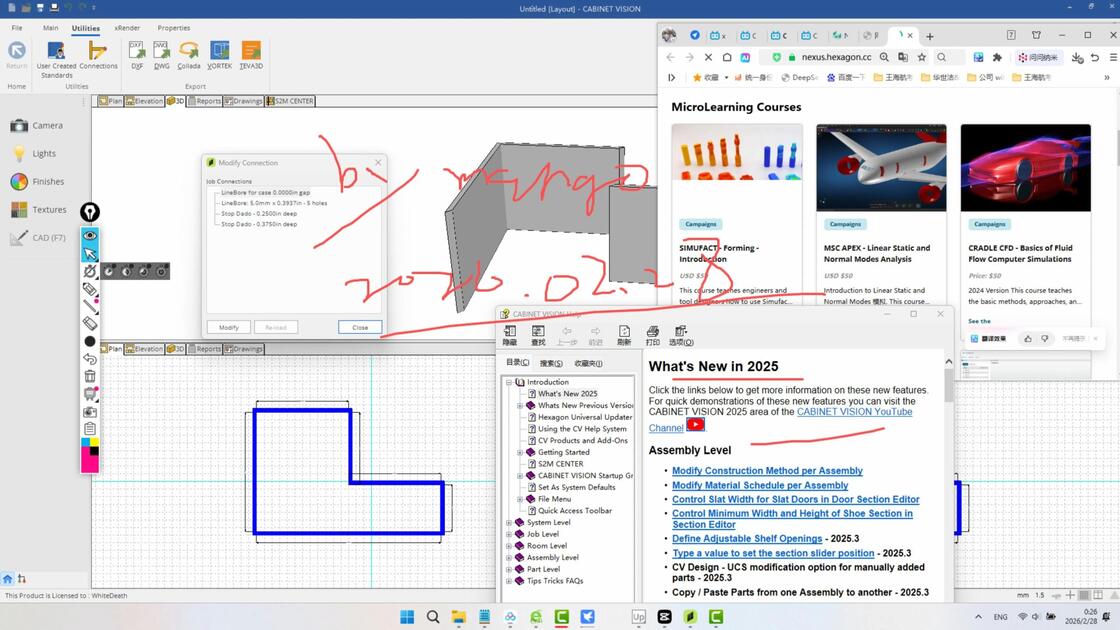
Task: Click the 隐藏 (Hide) icon in Help toolbar
Action: click(510, 336)
